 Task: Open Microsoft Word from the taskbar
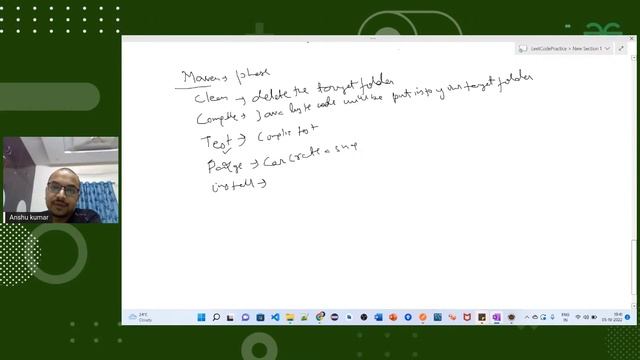point(378,317)
